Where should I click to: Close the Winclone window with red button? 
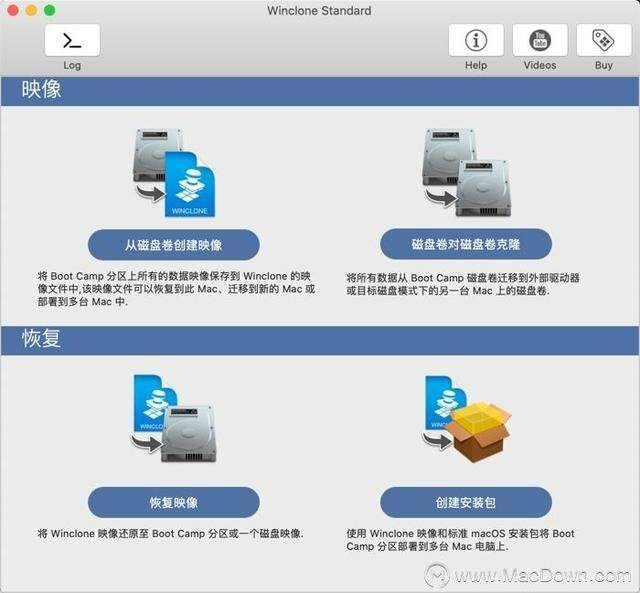(13, 10)
